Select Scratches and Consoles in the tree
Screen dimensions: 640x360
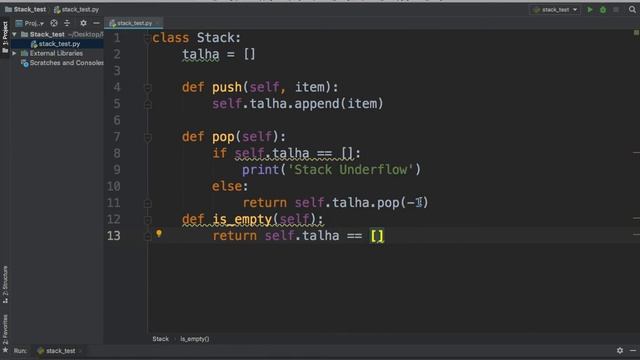point(66,63)
